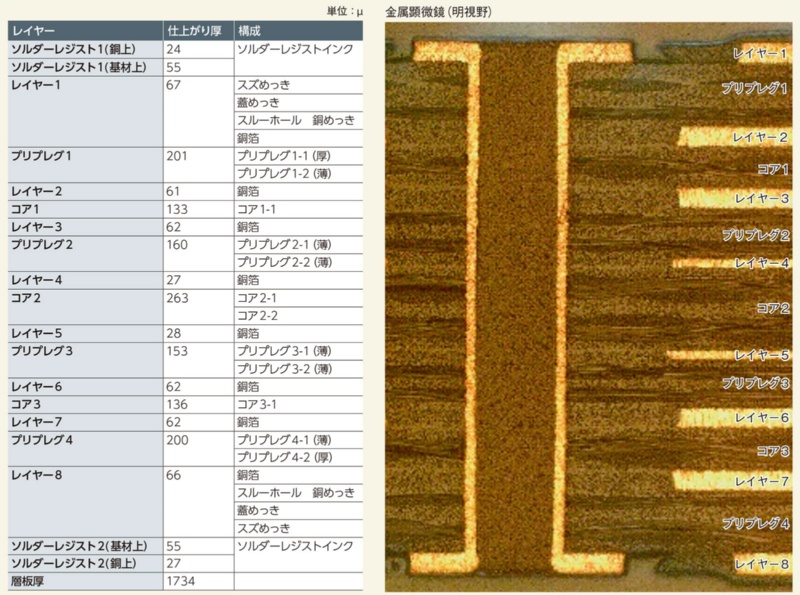Click the "プリプレグ4" label on the micrograph
Screen dimensions: 800x595
pyautogui.click(x=755, y=523)
